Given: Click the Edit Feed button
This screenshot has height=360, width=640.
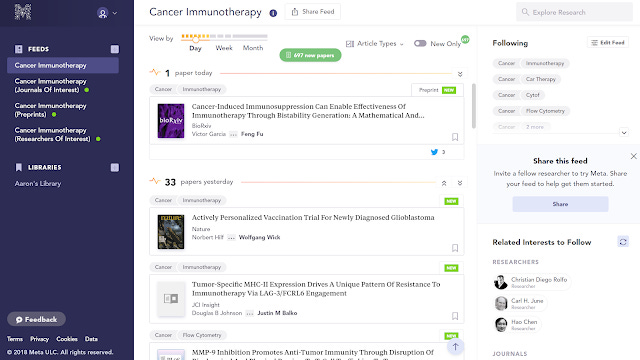Looking at the screenshot, I should [608, 42].
